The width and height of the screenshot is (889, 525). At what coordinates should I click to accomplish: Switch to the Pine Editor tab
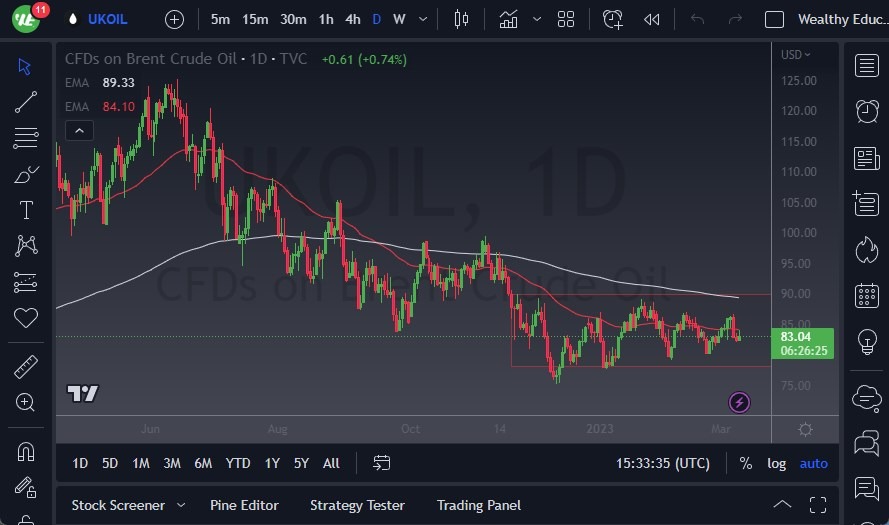point(244,505)
